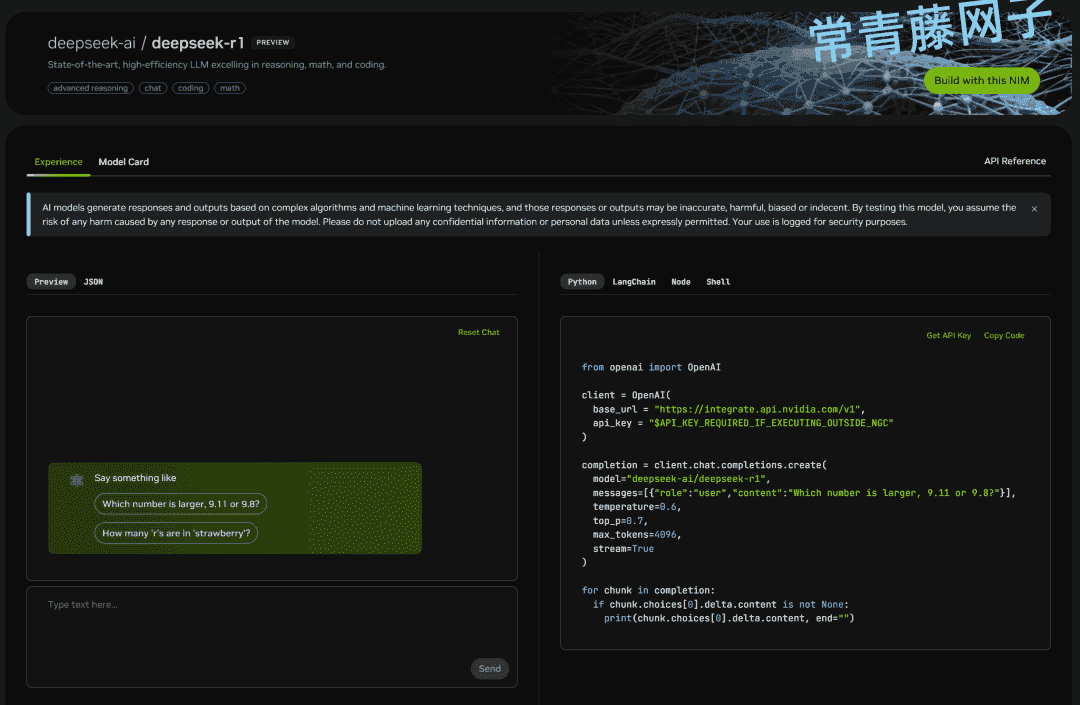
Task: Select the Python code tab
Action: pyautogui.click(x=582, y=282)
